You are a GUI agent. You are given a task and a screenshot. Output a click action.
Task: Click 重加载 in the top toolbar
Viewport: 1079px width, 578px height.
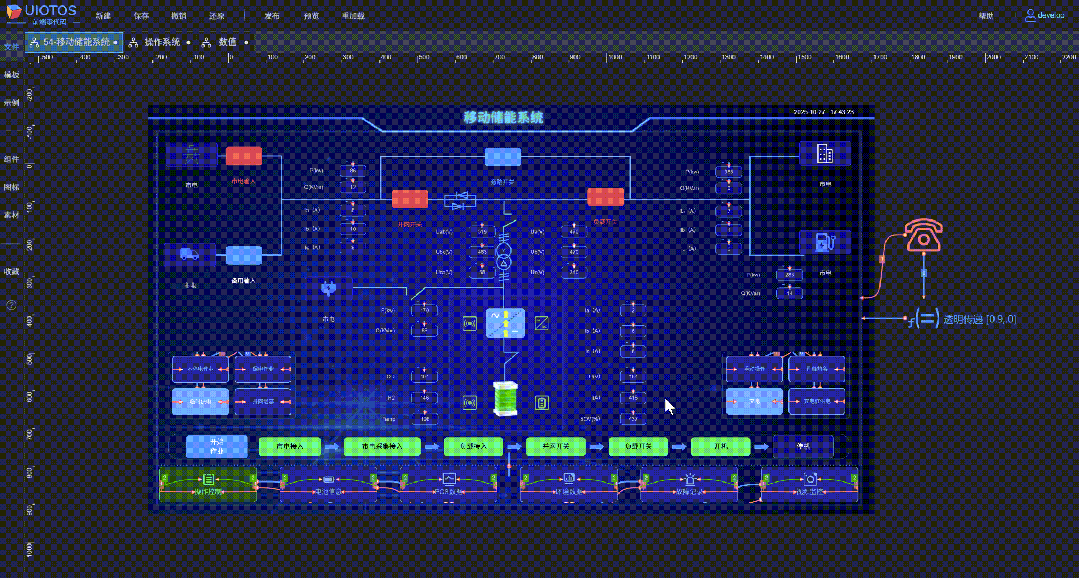pos(353,15)
